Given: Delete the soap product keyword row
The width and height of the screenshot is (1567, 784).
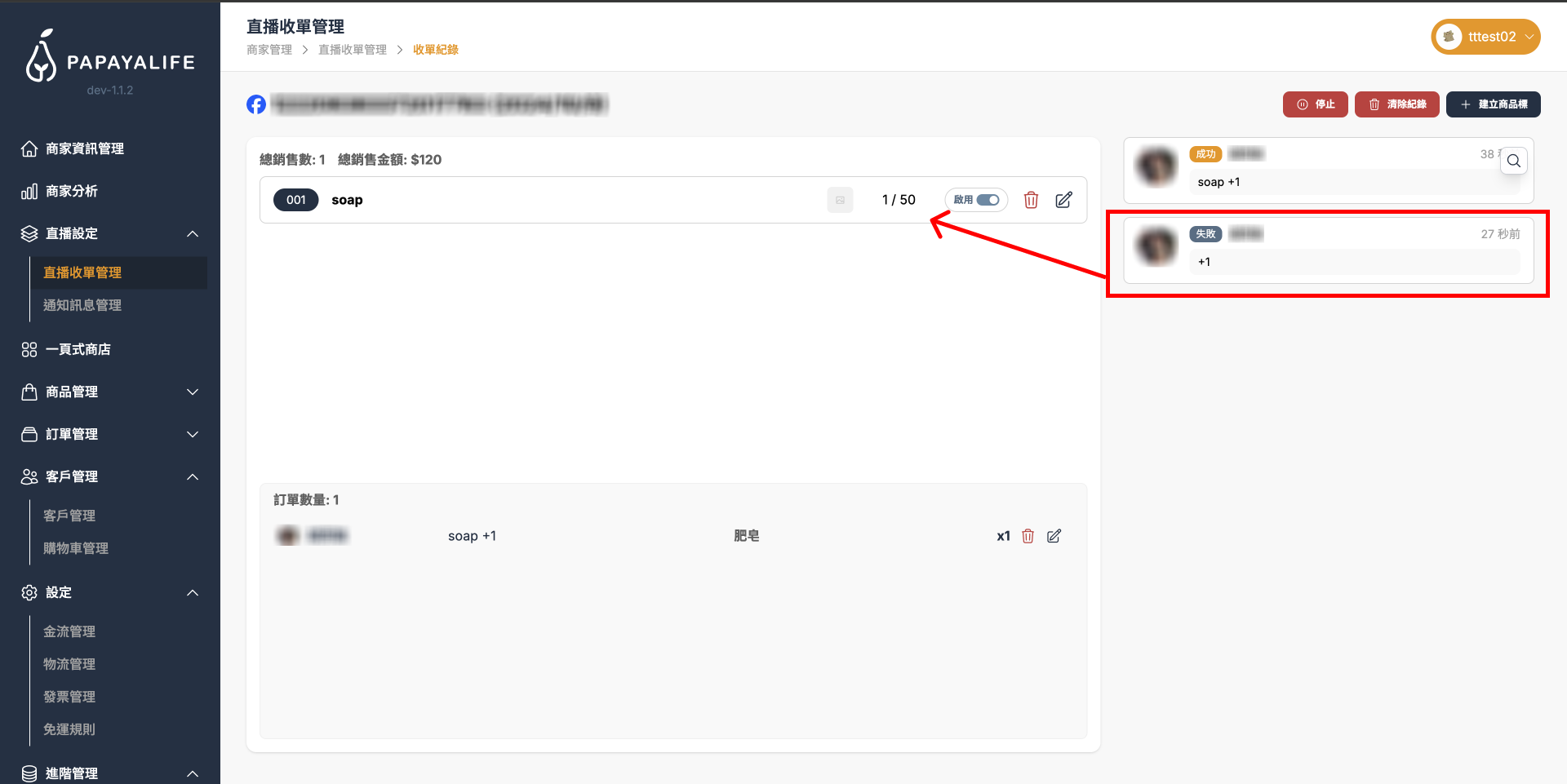Looking at the screenshot, I should tap(1031, 200).
